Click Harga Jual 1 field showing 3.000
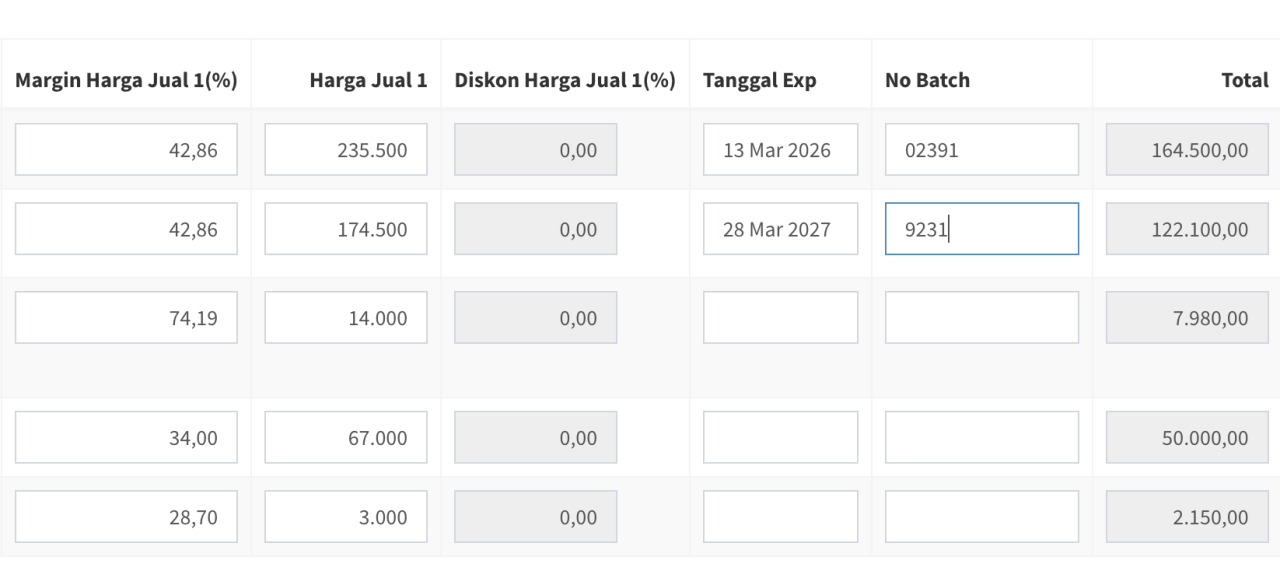This screenshot has width=1280, height=571. (x=346, y=517)
